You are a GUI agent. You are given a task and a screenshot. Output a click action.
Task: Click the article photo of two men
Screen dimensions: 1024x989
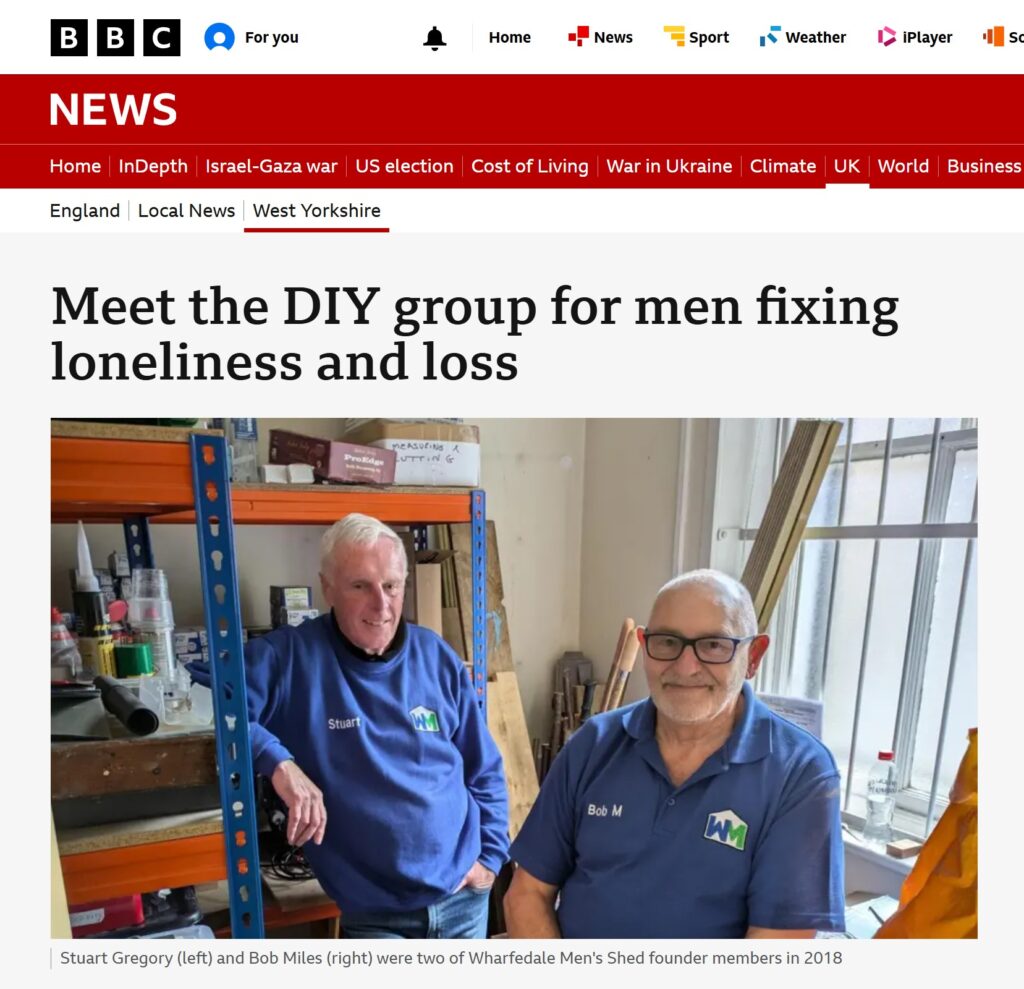514,678
